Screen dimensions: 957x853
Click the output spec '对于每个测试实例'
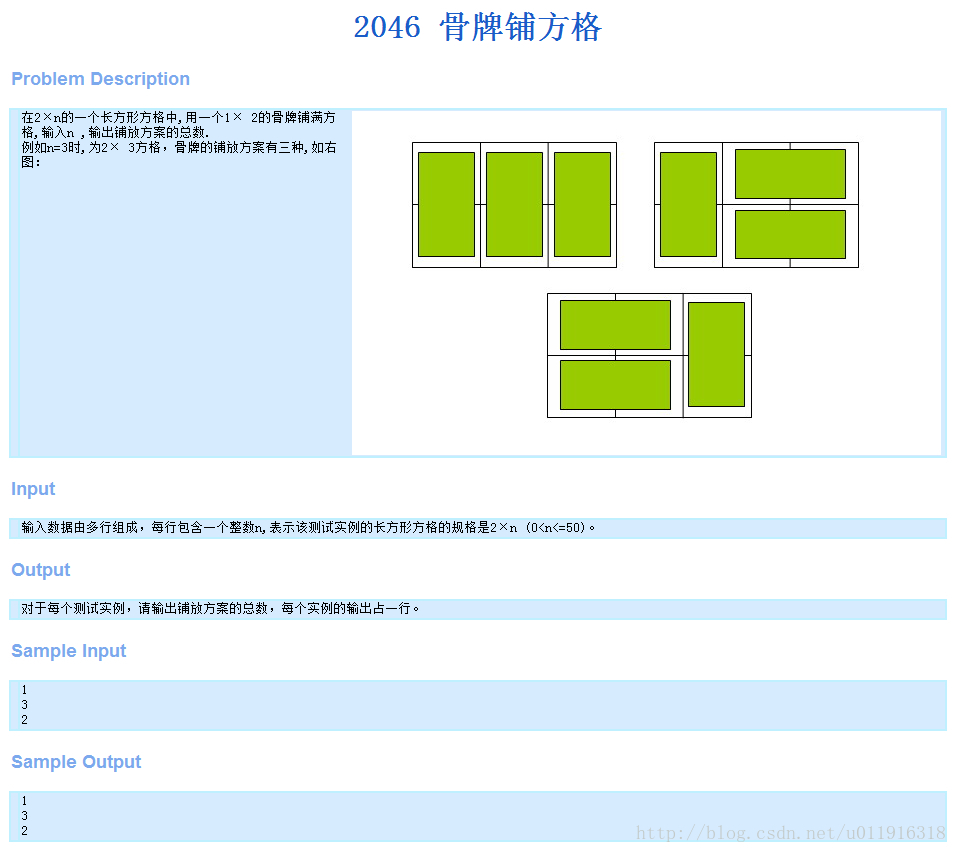pos(220,608)
